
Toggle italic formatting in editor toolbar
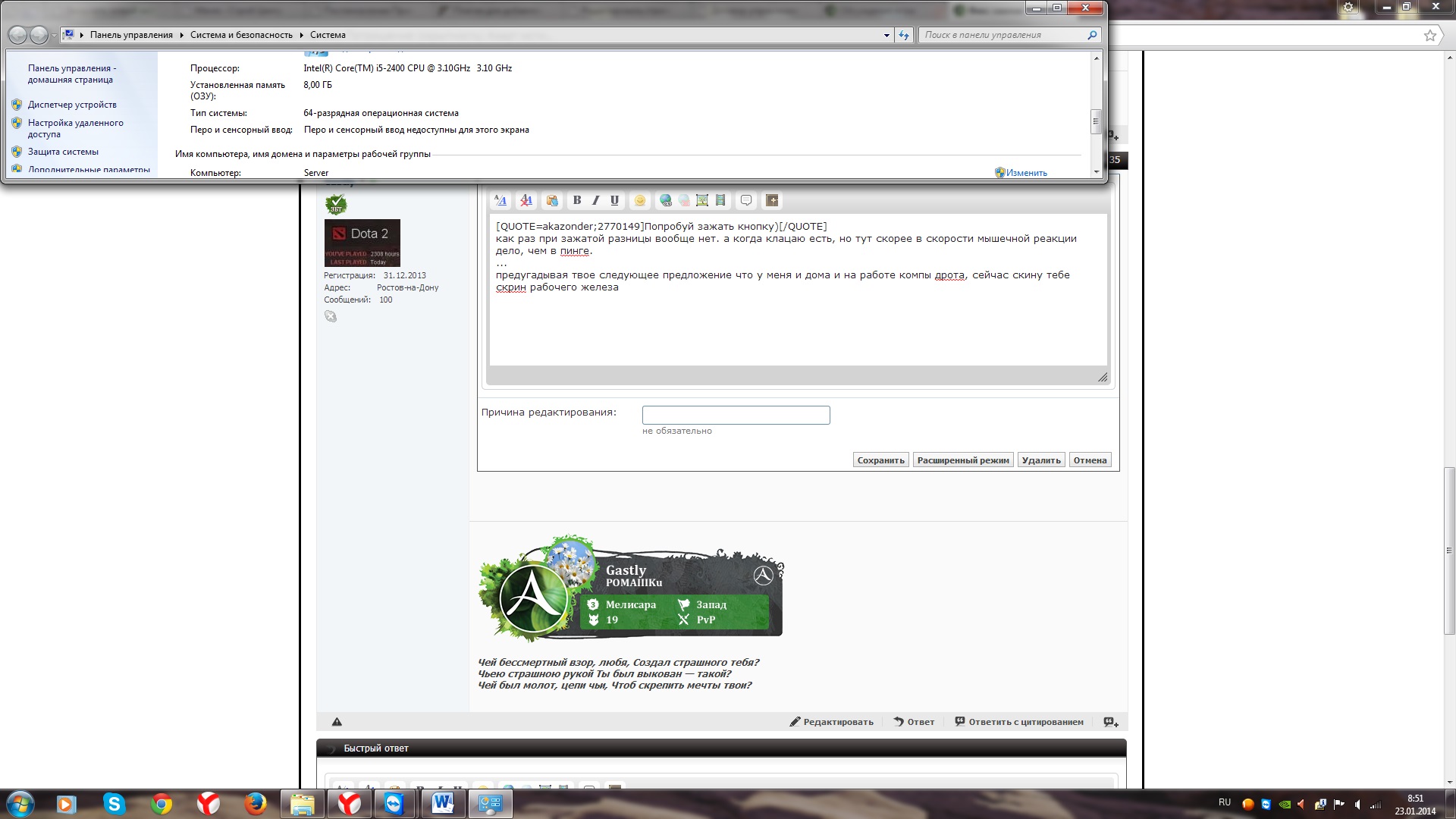(596, 200)
